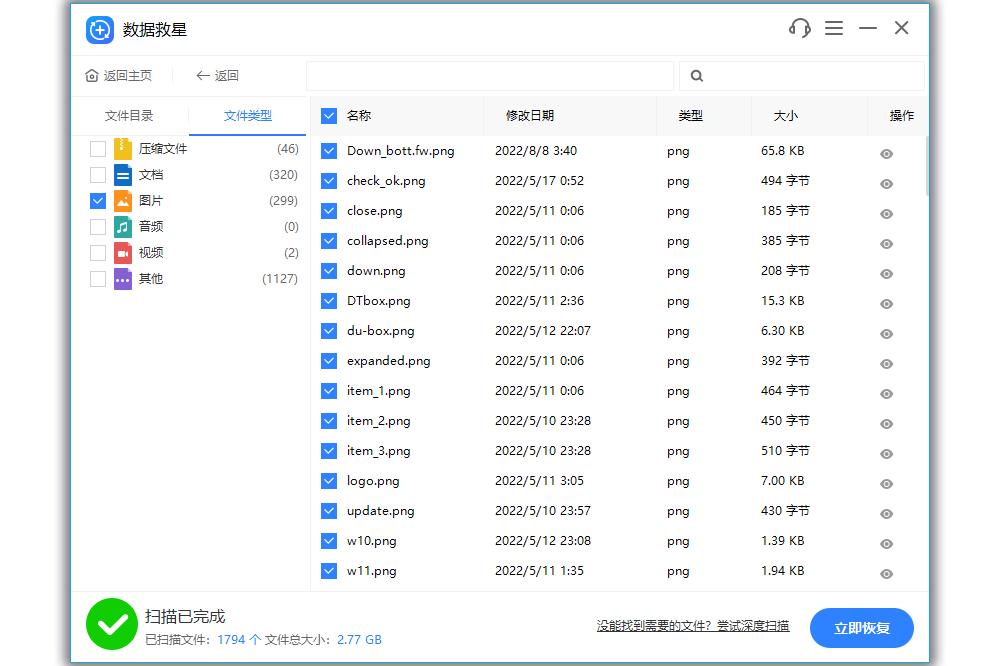Screen dimensions: 1000x666
Task: Focus the search input box
Action: pyautogui.click(x=802, y=76)
